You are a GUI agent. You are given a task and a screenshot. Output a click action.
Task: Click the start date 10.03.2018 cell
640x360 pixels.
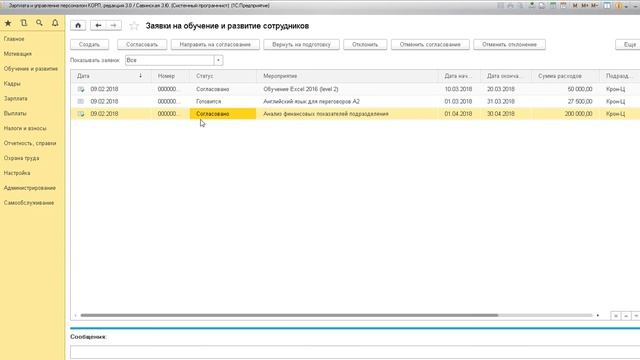(460, 89)
